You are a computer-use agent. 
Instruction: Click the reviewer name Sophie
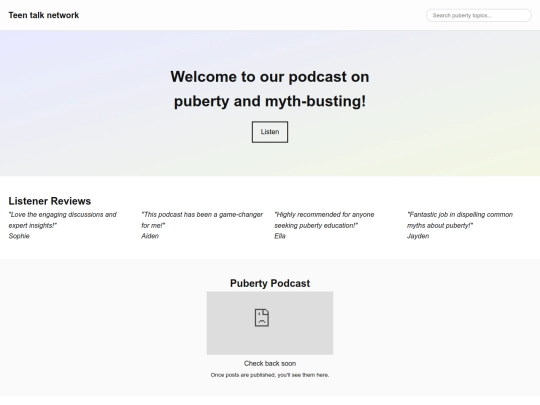click(x=19, y=236)
